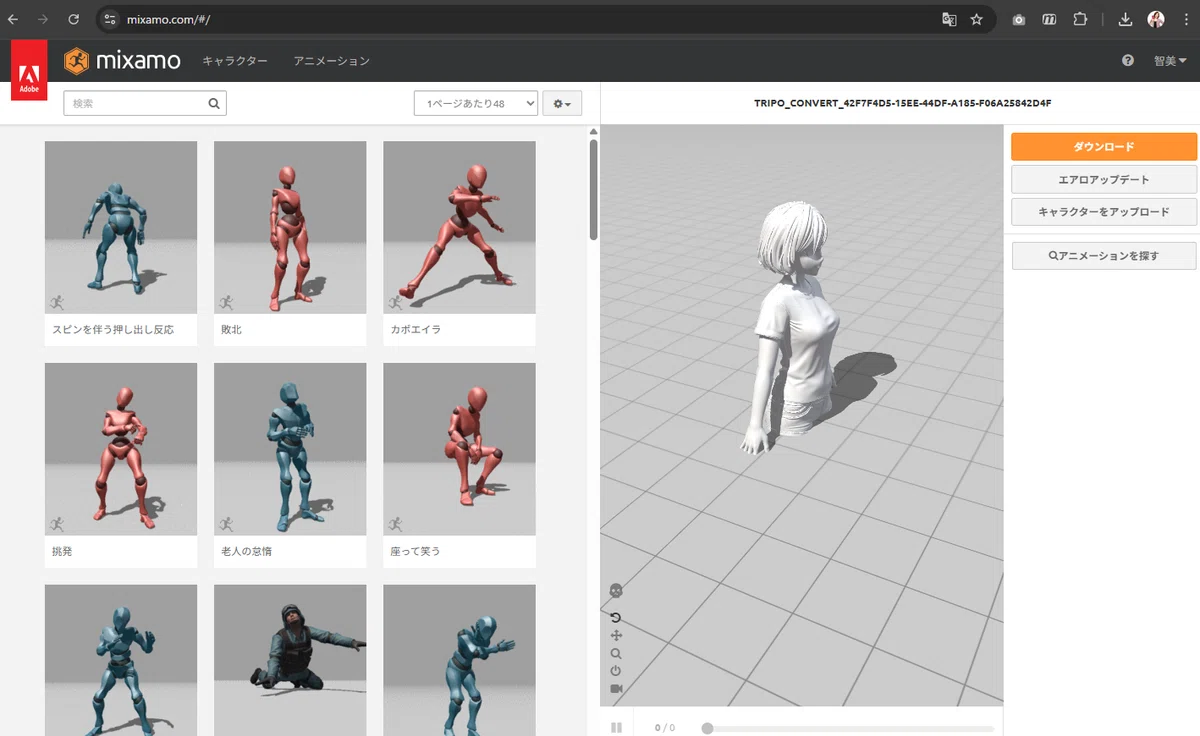Viewport: 1200px width, 736px height.
Task: Select the カポエイラ animation thumbnail
Action: click(x=459, y=243)
